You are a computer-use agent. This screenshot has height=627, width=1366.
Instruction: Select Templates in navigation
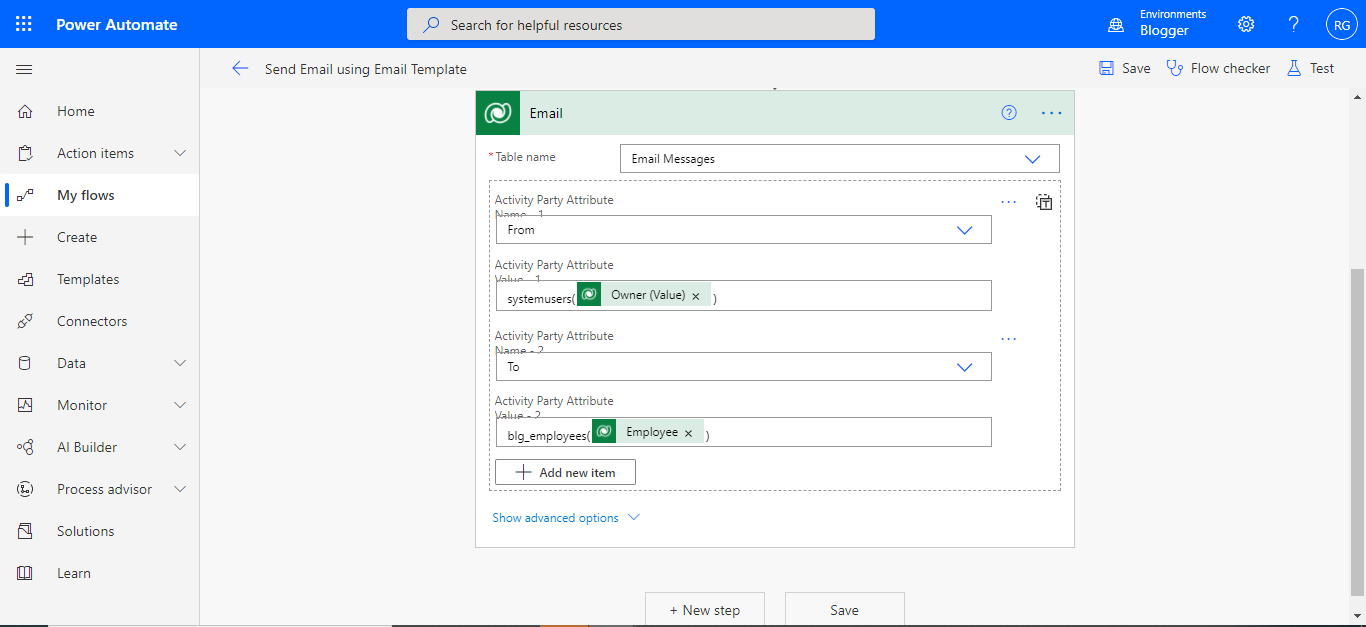(88, 279)
